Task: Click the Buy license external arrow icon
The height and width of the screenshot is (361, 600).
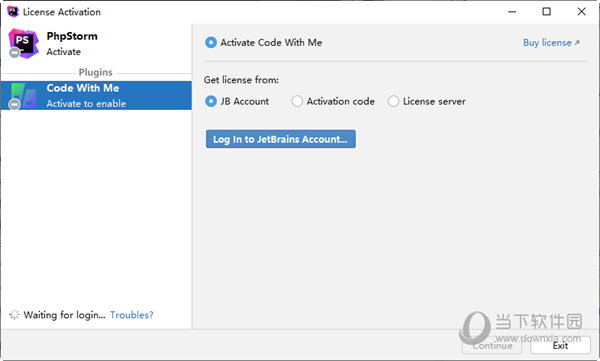Action: 577,42
